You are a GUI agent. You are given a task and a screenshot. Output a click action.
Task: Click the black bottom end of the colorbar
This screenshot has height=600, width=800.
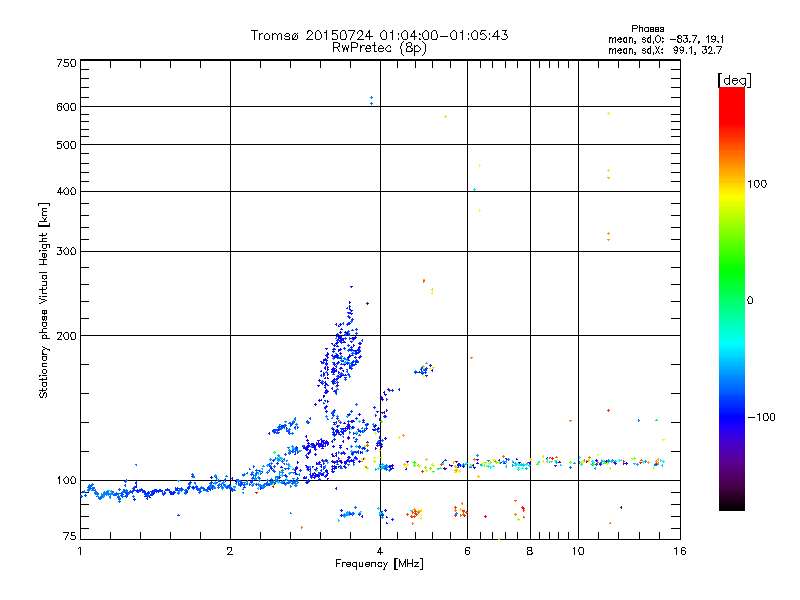click(x=732, y=505)
